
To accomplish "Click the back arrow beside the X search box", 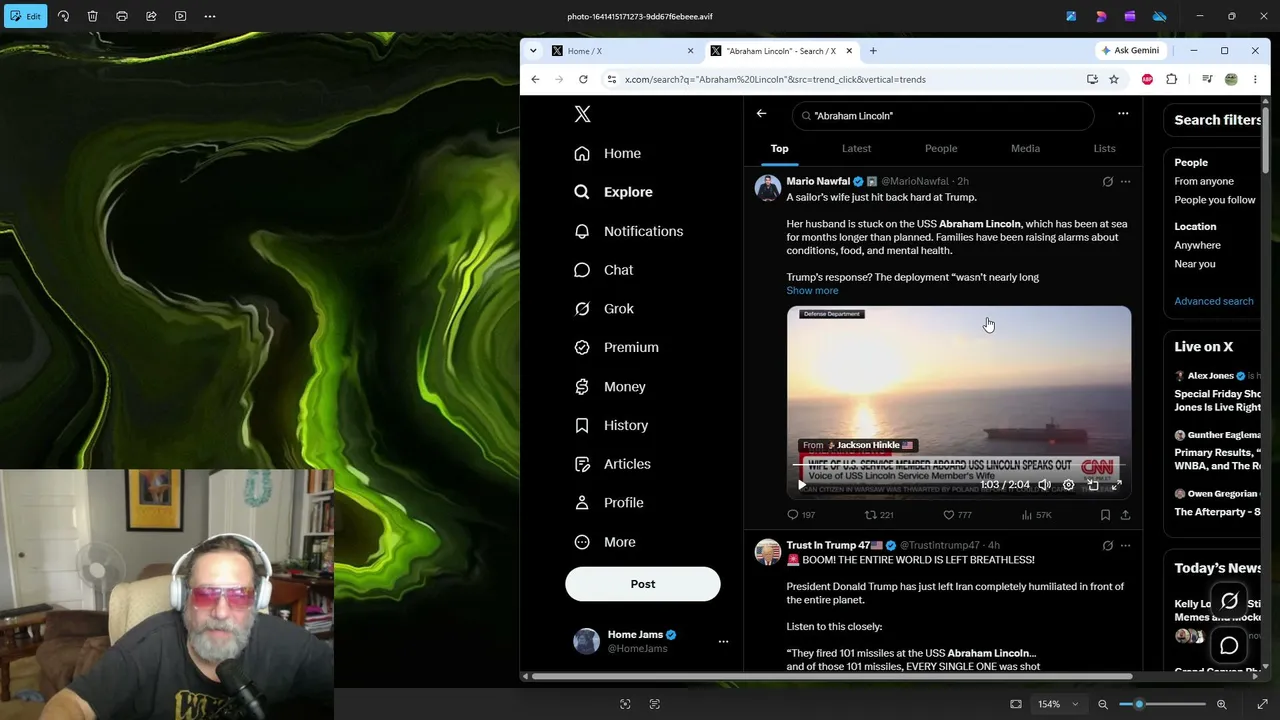I will point(762,114).
